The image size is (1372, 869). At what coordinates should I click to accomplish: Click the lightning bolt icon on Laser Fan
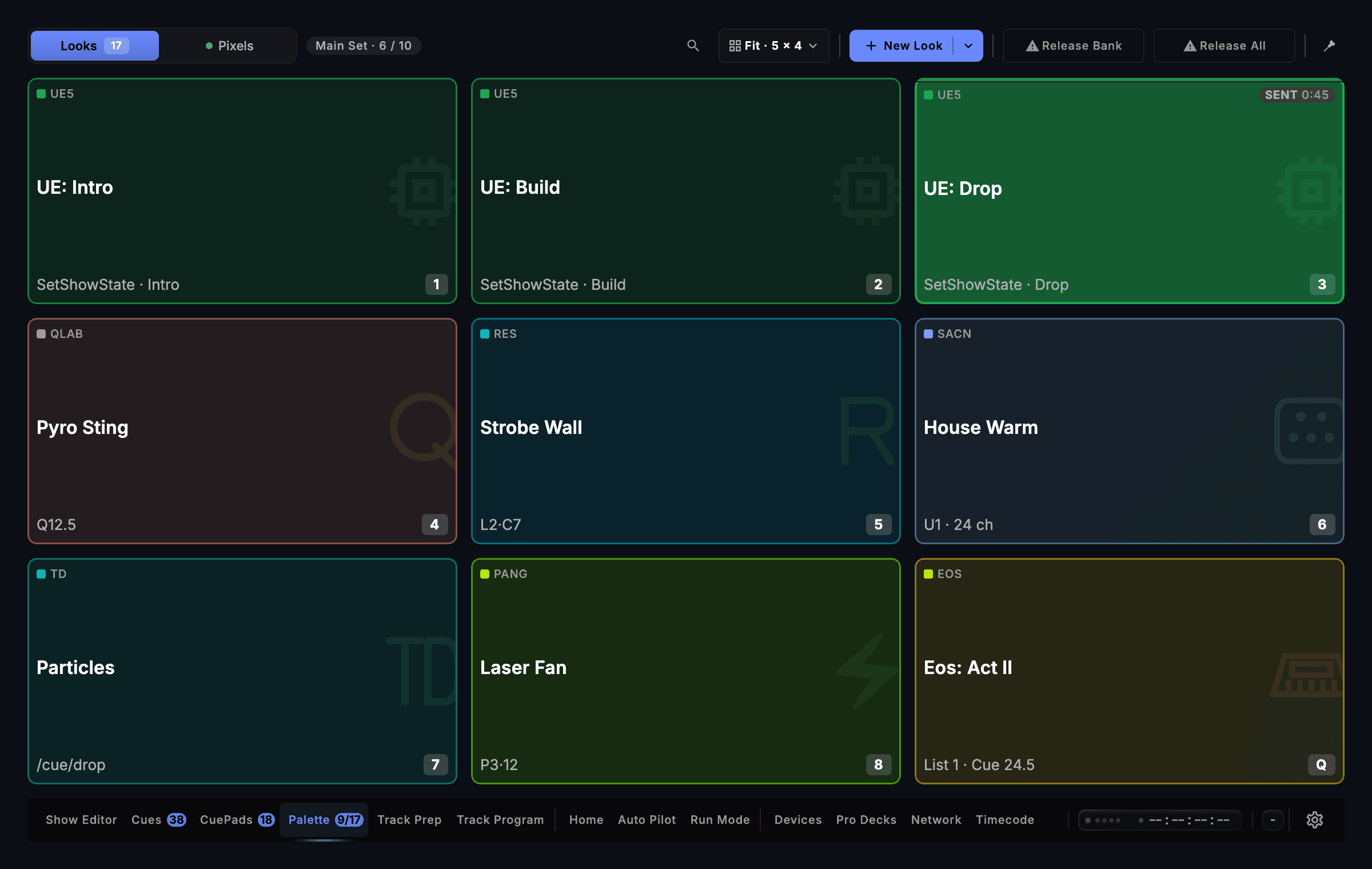[x=867, y=671]
